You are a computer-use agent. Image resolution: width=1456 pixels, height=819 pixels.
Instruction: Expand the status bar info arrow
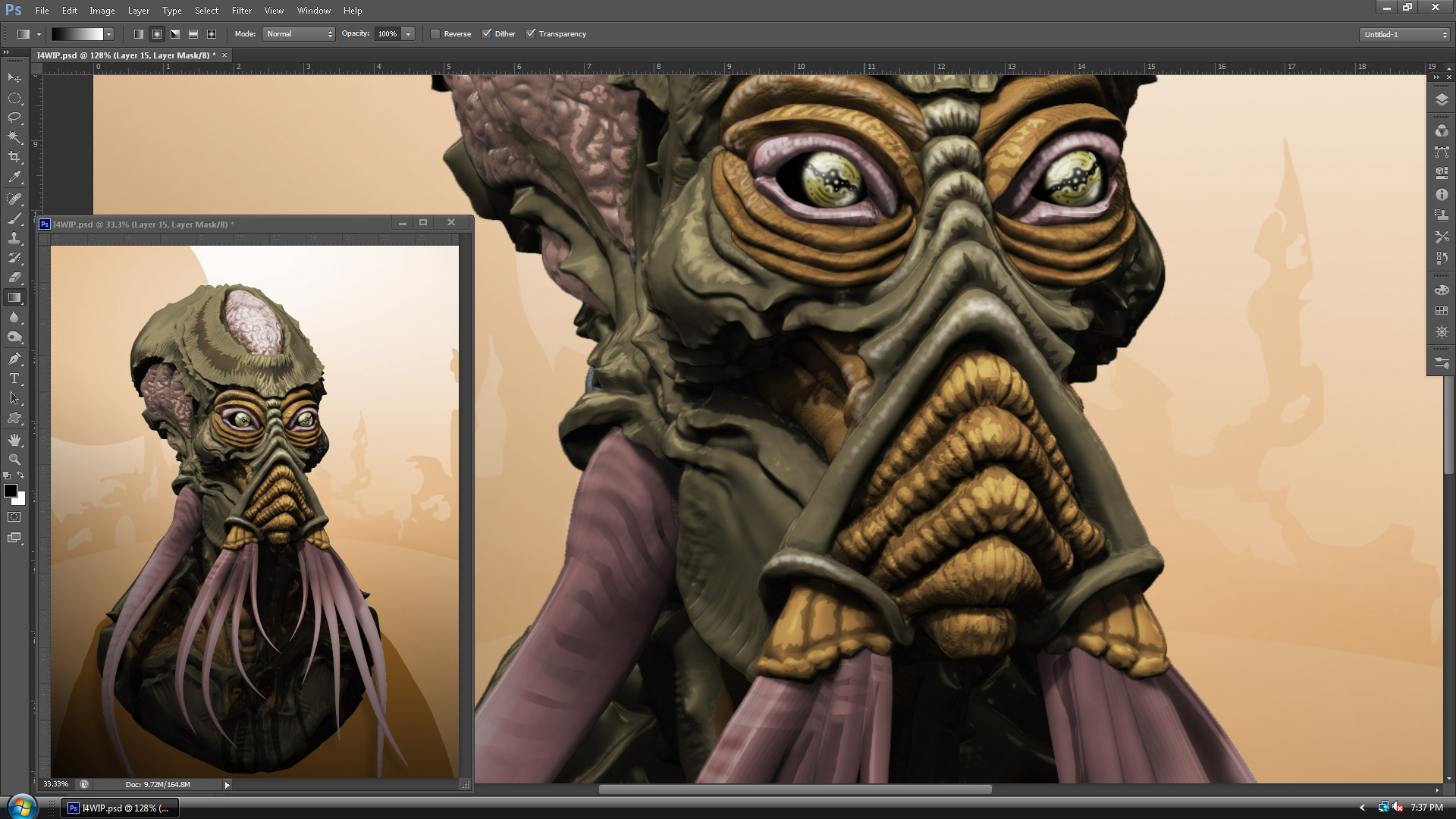[227, 785]
